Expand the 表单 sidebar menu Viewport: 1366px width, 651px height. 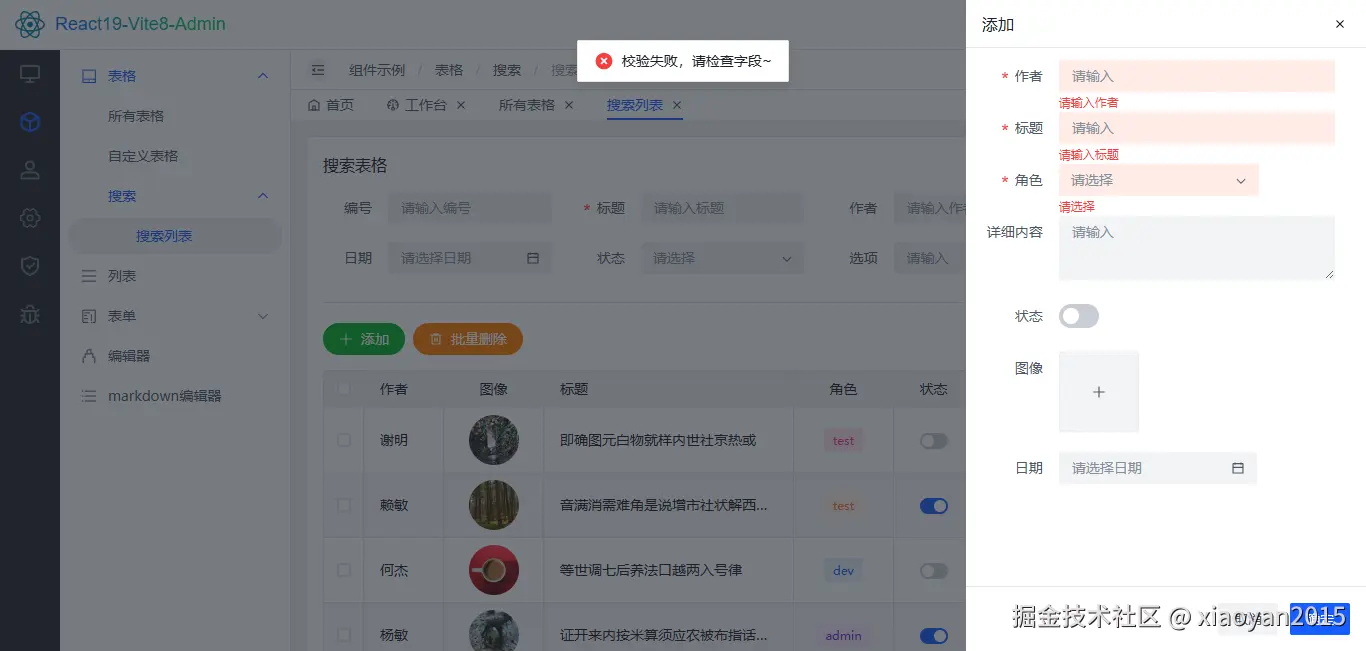tap(263, 316)
